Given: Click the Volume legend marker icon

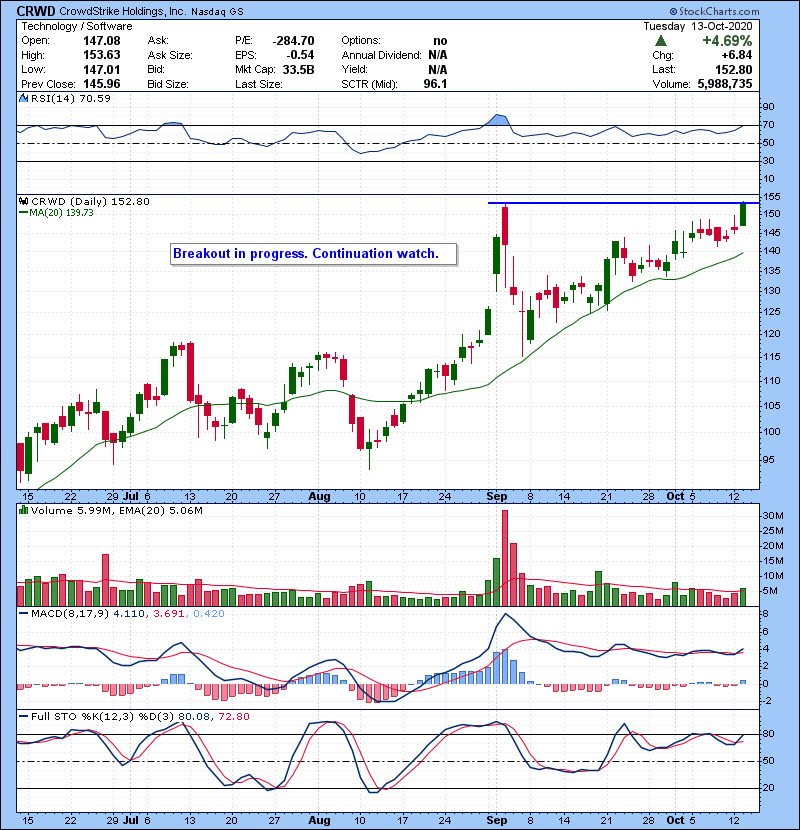Looking at the screenshot, I should tap(24, 512).
